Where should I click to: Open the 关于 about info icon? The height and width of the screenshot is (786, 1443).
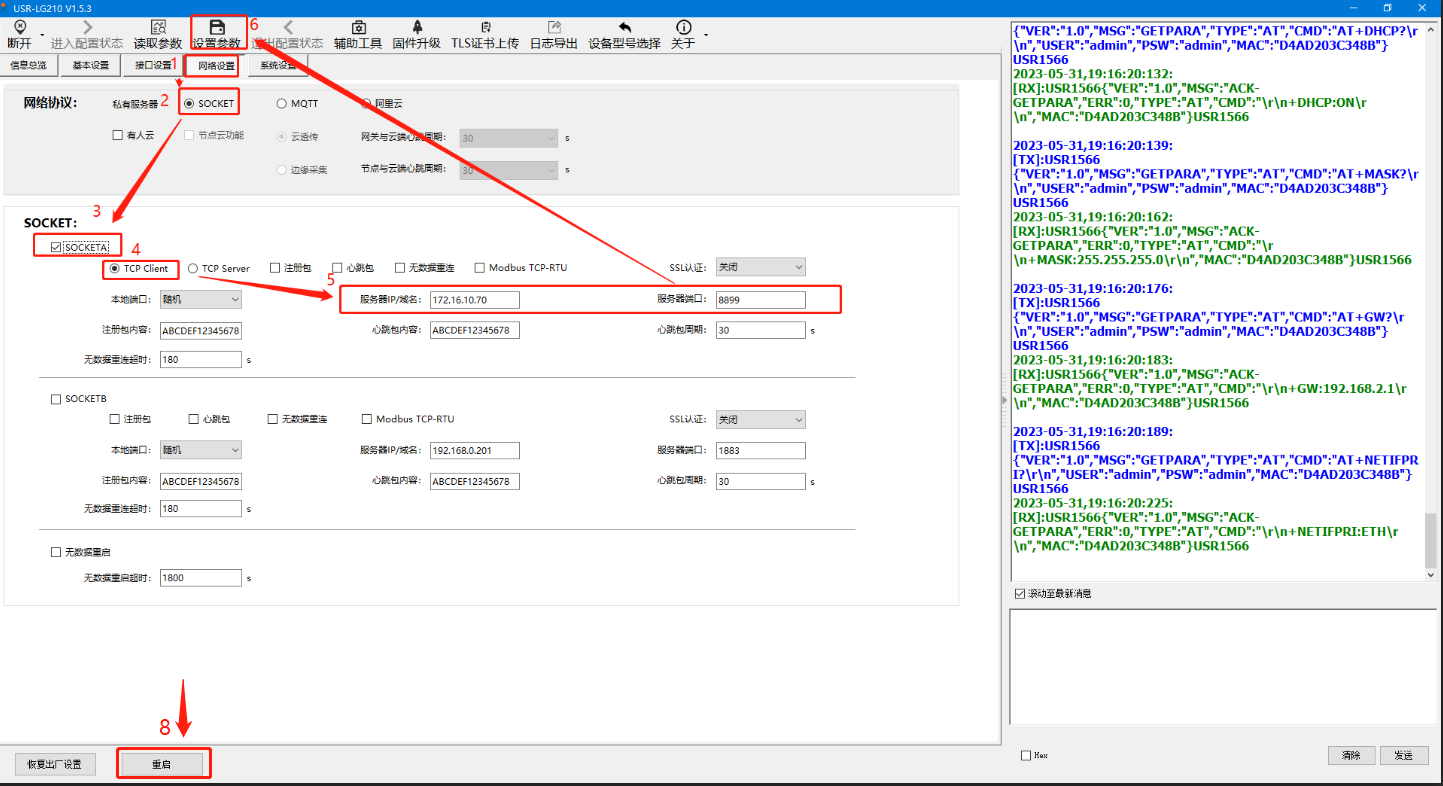pyautogui.click(x=684, y=27)
